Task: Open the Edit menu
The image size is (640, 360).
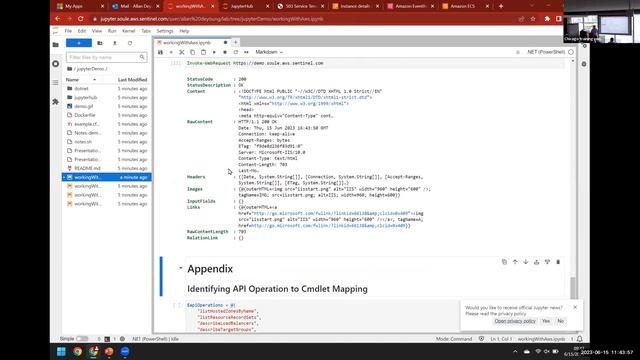Action: pos(82,31)
